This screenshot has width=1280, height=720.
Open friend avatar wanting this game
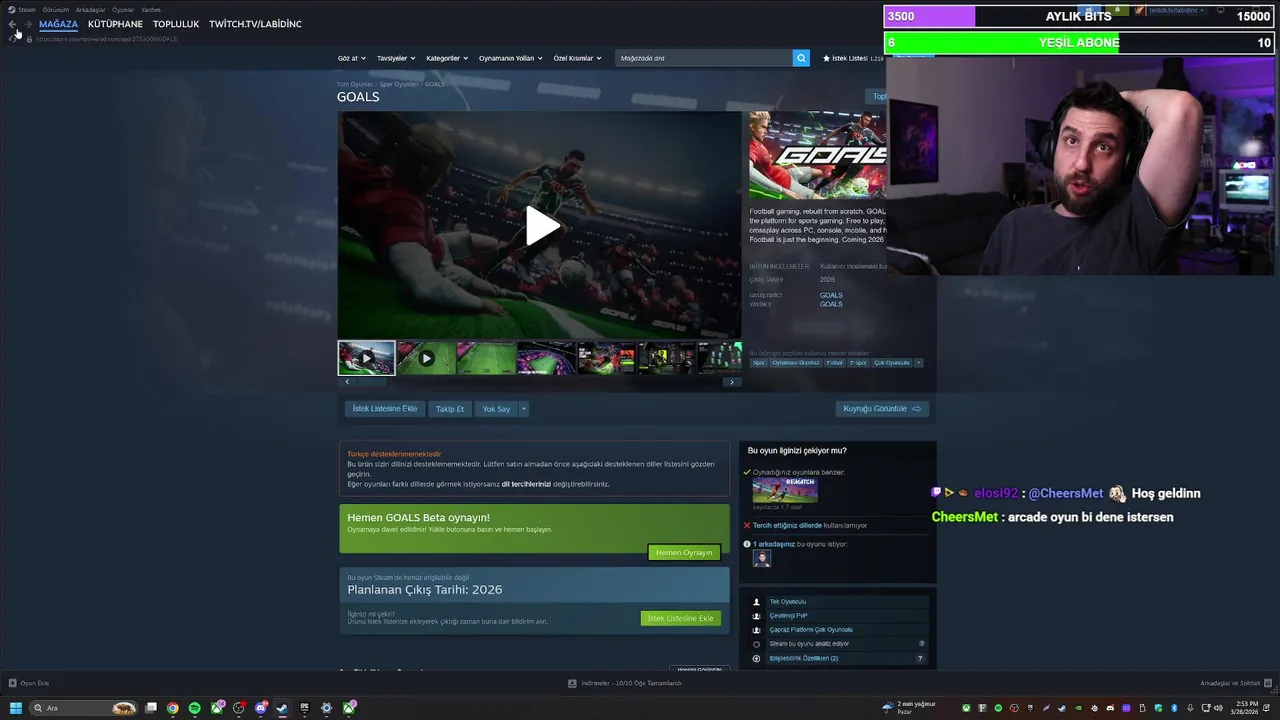coord(762,559)
